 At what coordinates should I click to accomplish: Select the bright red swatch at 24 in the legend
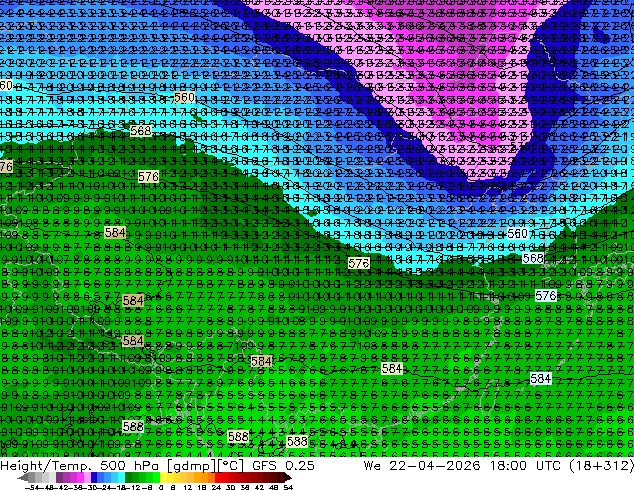click(x=218, y=478)
